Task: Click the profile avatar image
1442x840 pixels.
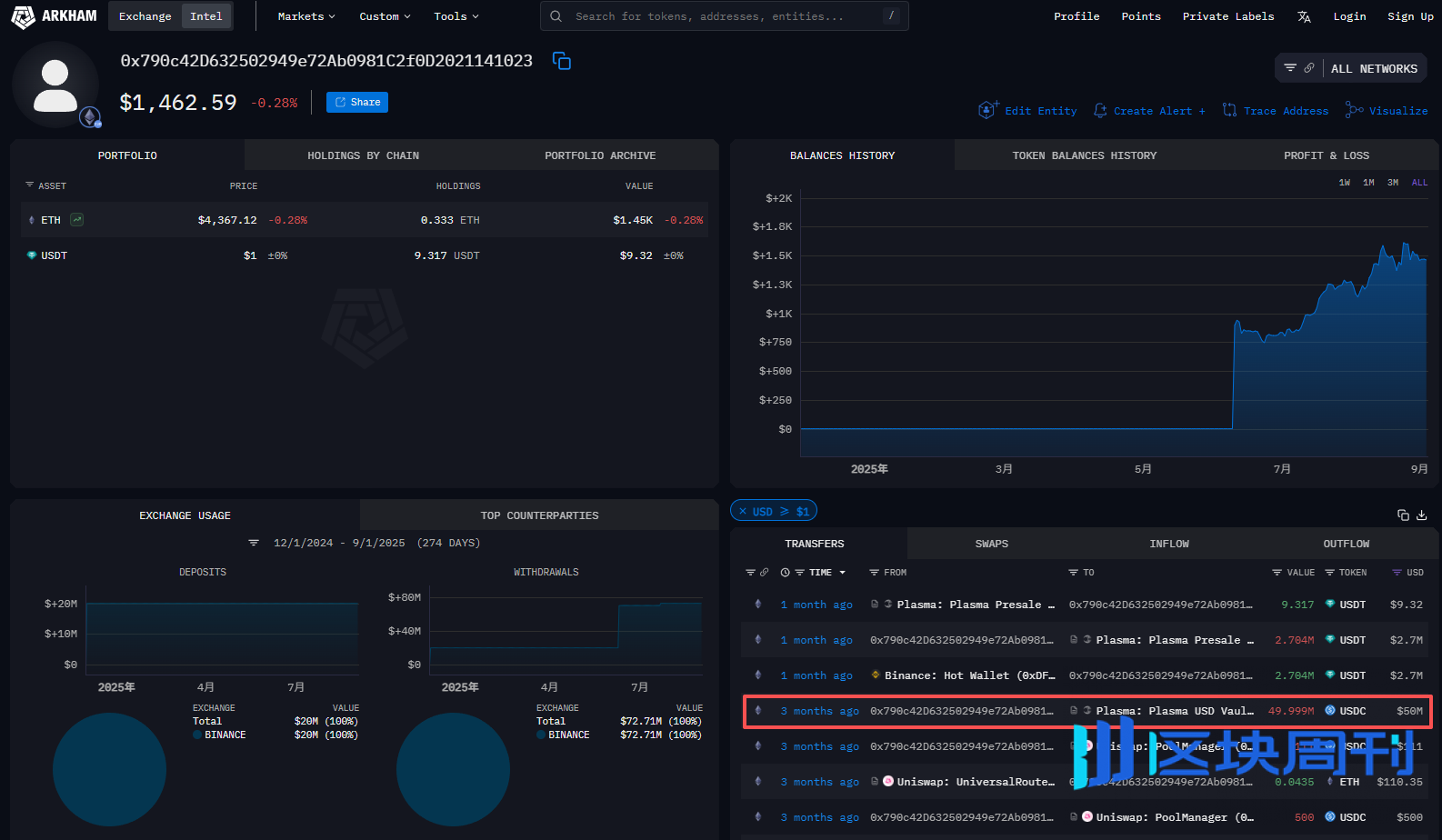Action: [x=55, y=85]
